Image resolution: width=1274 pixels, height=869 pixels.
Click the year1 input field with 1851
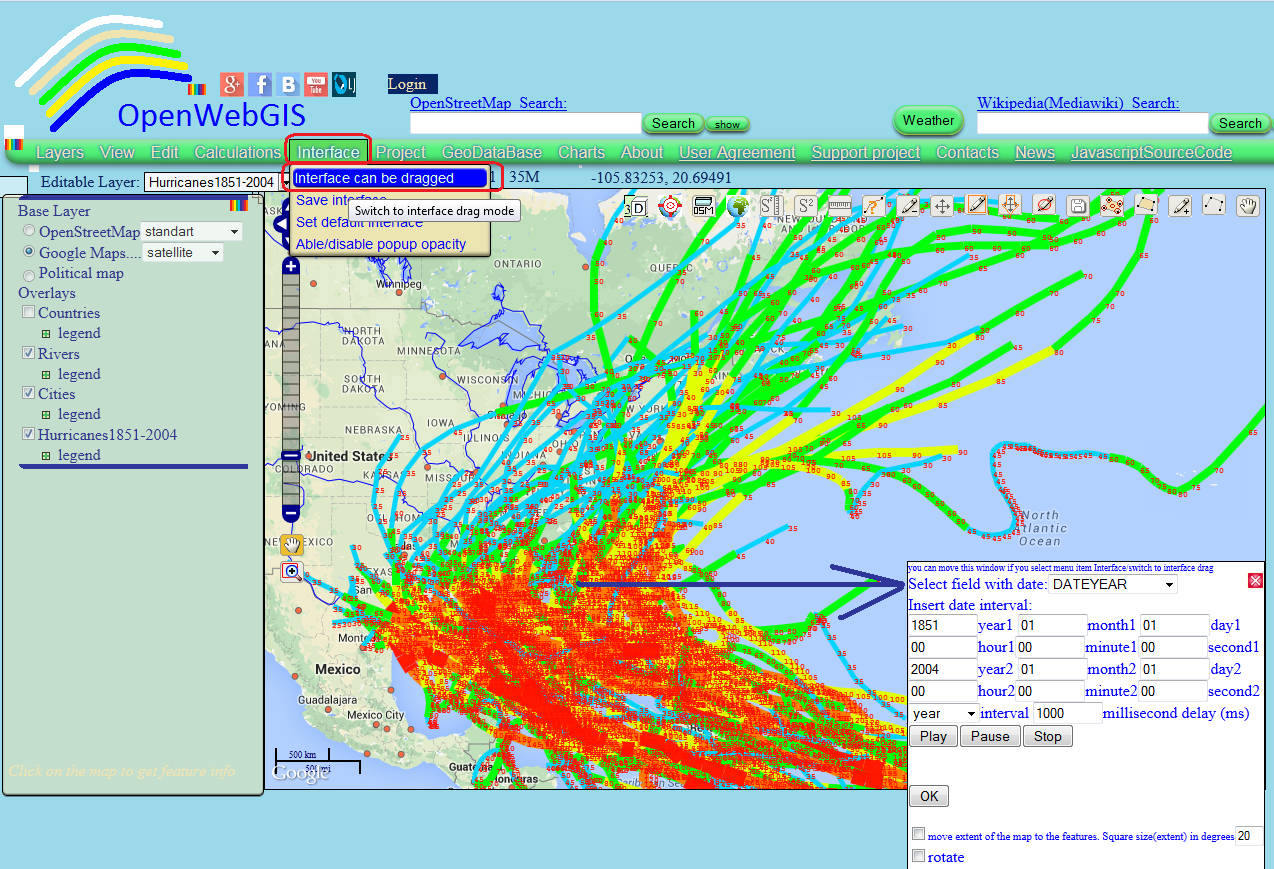pos(943,625)
